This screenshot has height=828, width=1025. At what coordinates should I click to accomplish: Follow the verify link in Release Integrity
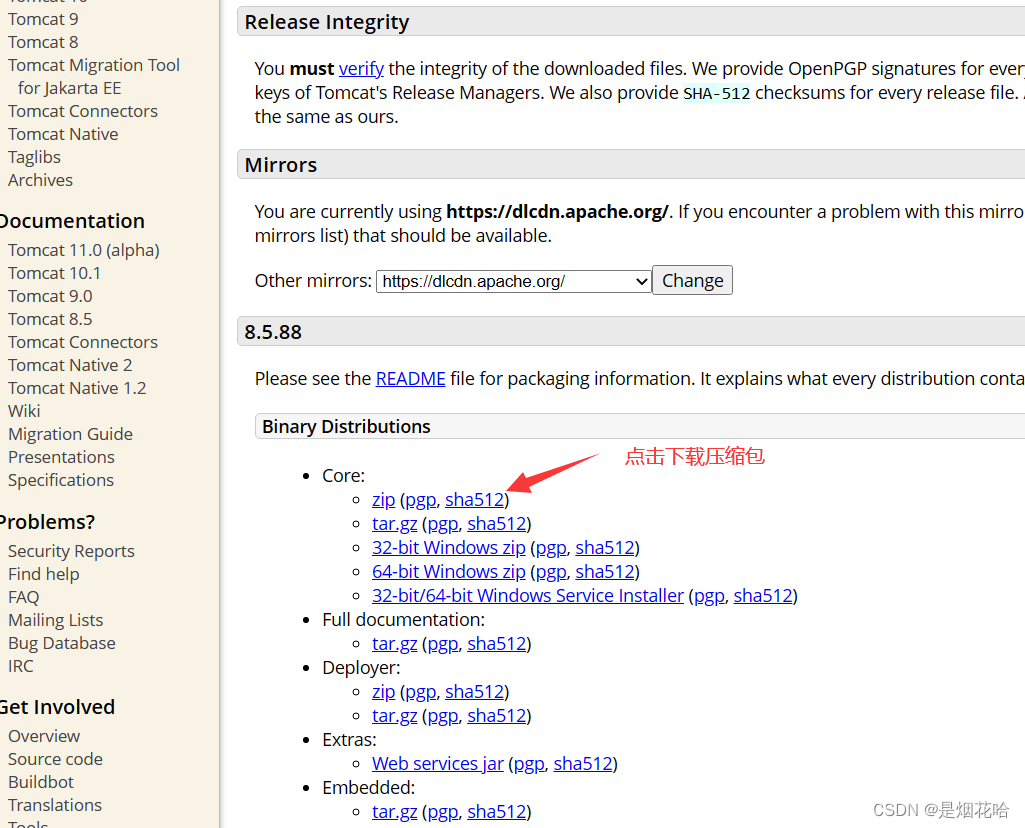point(361,69)
